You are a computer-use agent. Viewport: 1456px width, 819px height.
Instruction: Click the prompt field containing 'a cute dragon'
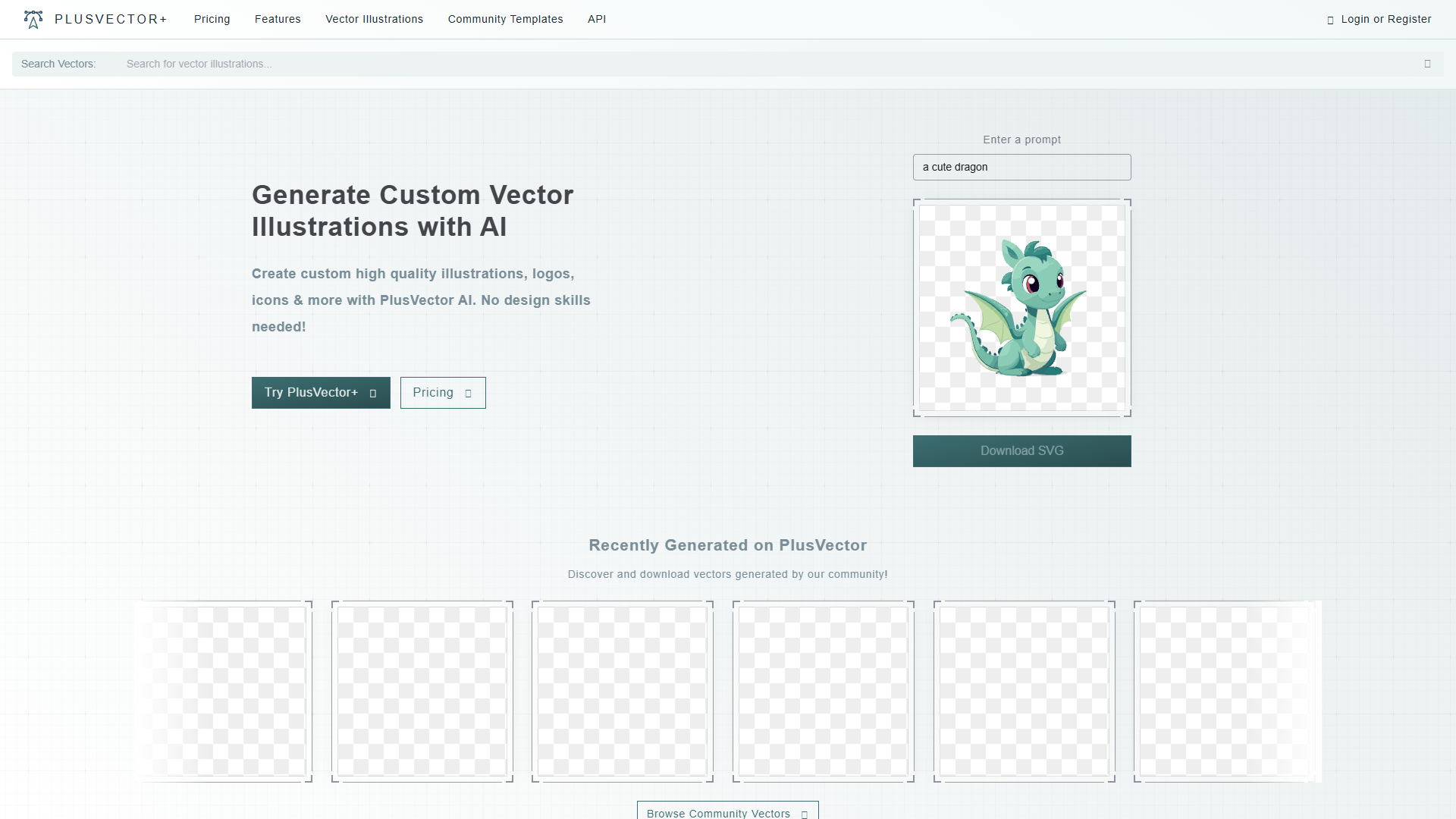[1022, 167]
